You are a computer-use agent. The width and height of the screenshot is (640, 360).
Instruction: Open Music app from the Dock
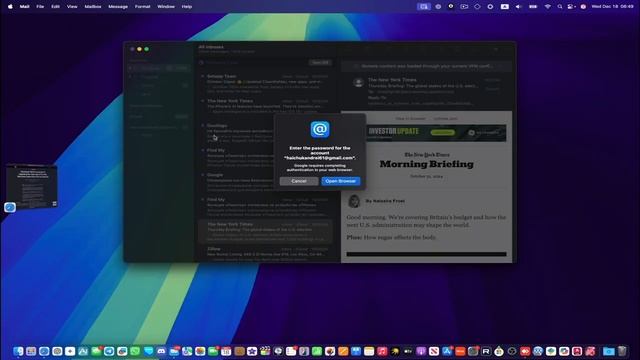click(x=382, y=351)
